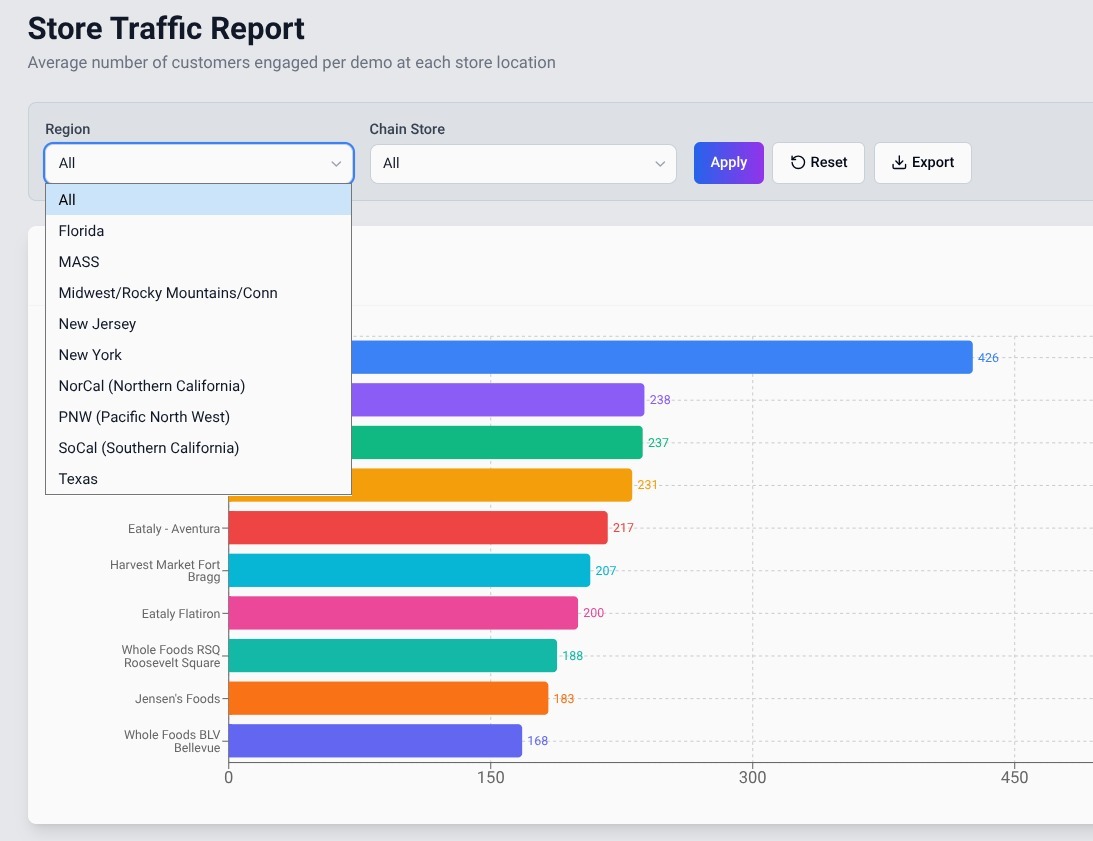Click the Apply button
Viewport: 1093px width, 841px height.
point(728,163)
